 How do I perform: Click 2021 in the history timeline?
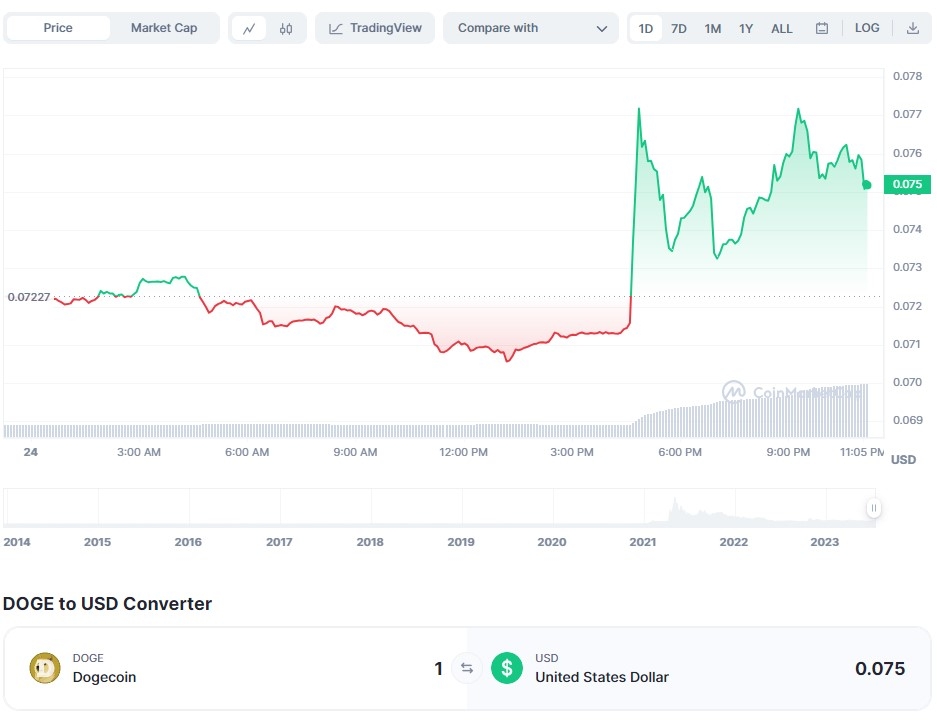click(642, 542)
